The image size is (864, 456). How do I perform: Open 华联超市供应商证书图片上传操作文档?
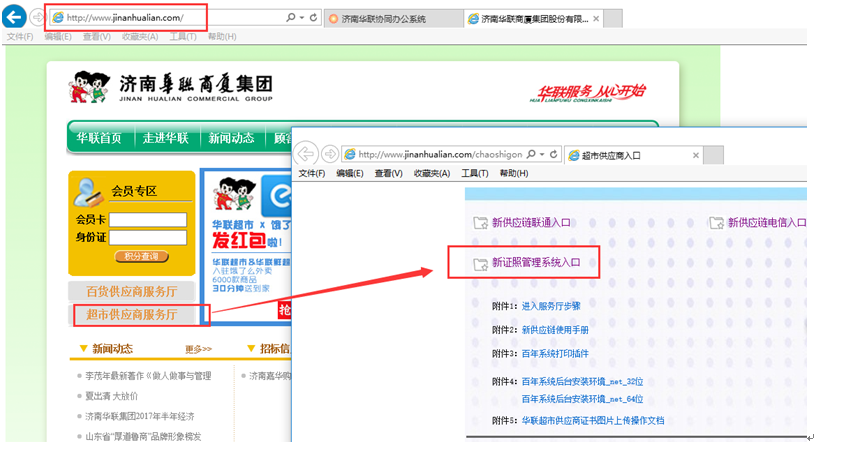click(x=593, y=421)
